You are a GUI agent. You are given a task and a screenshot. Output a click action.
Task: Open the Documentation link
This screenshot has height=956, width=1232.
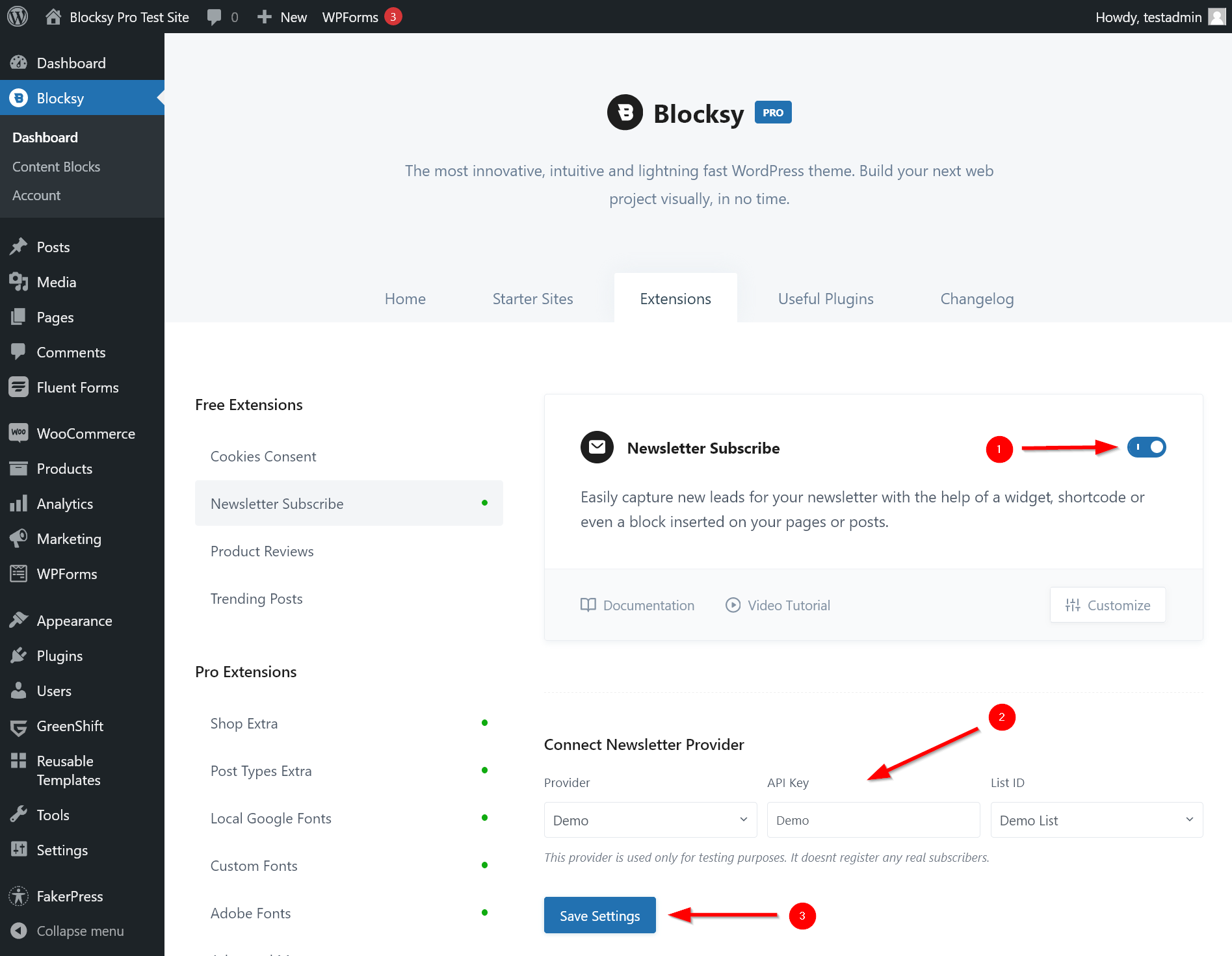point(637,605)
